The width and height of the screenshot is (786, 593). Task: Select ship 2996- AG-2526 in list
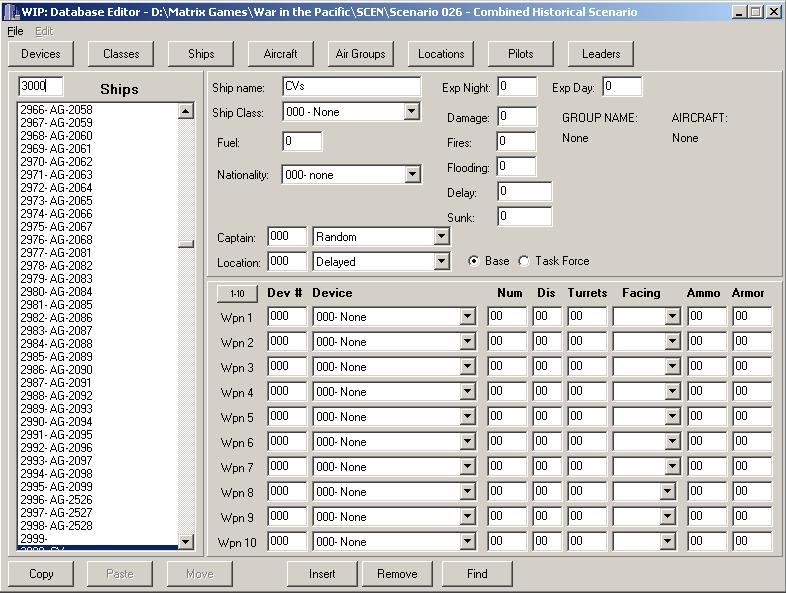point(98,499)
